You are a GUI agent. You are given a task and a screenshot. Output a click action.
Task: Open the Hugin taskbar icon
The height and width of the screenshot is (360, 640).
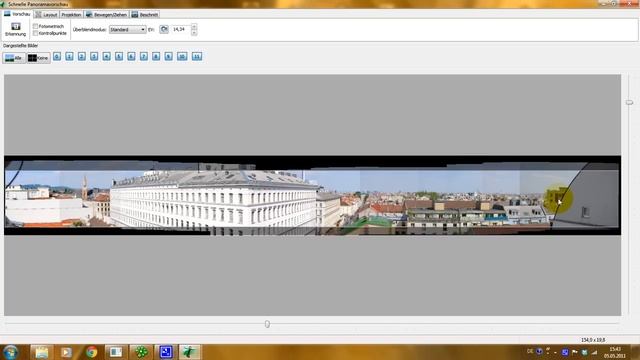pyautogui.click(x=190, y=352)
